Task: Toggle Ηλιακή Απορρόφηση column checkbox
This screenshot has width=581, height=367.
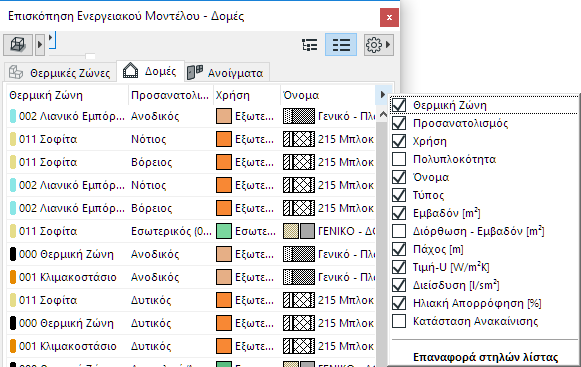Action: click(x=399, y=303)
